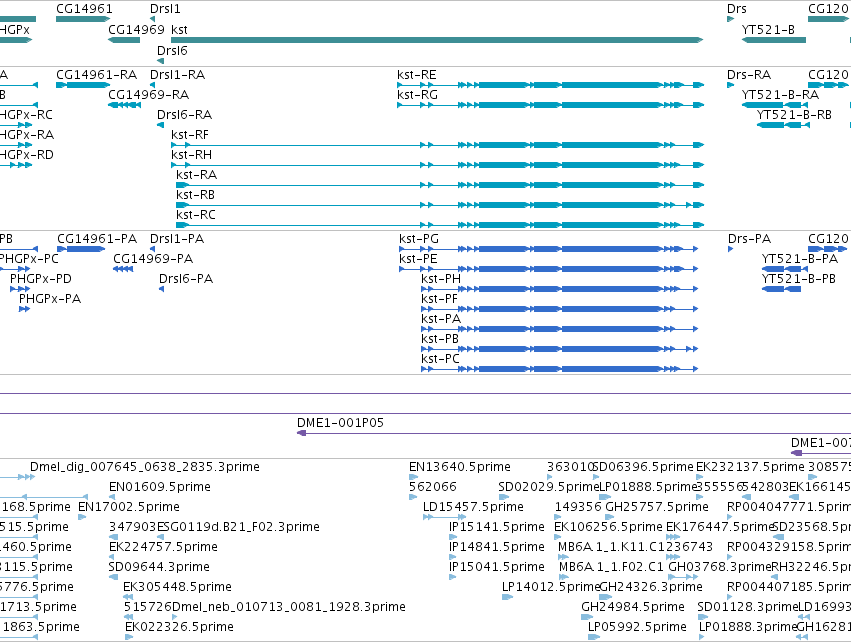Click EST IP14841.5prime
Viewport: 851px width, 642px height.
point(497,547)
